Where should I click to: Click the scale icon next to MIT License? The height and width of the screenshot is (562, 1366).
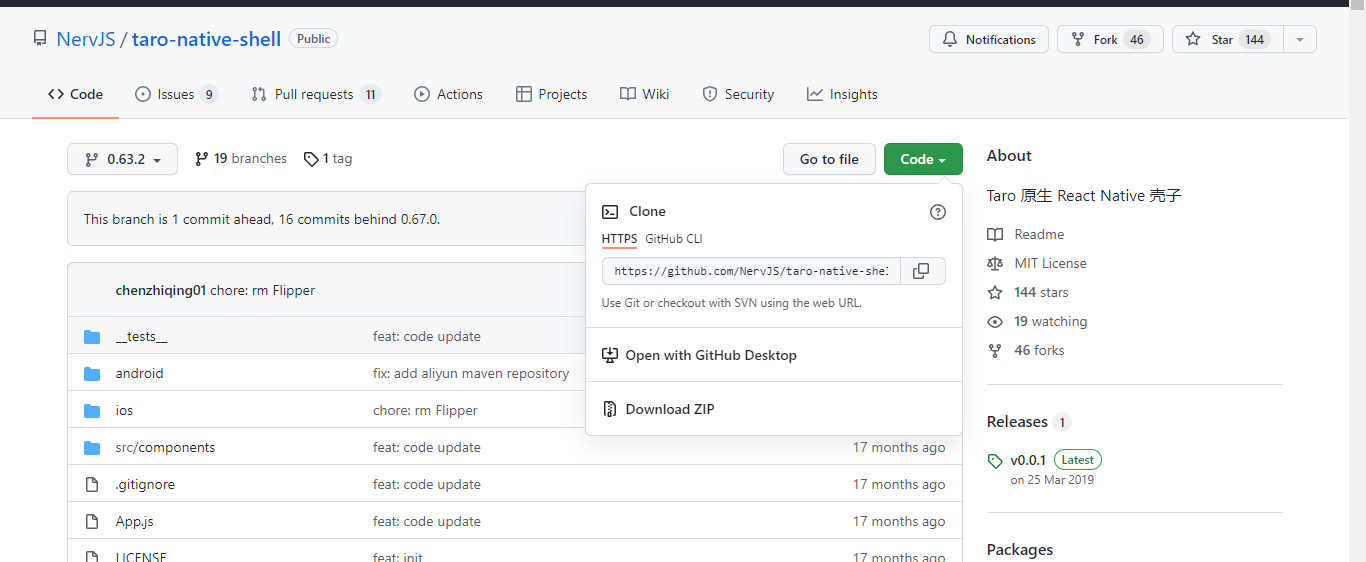(x=995, y=263)
